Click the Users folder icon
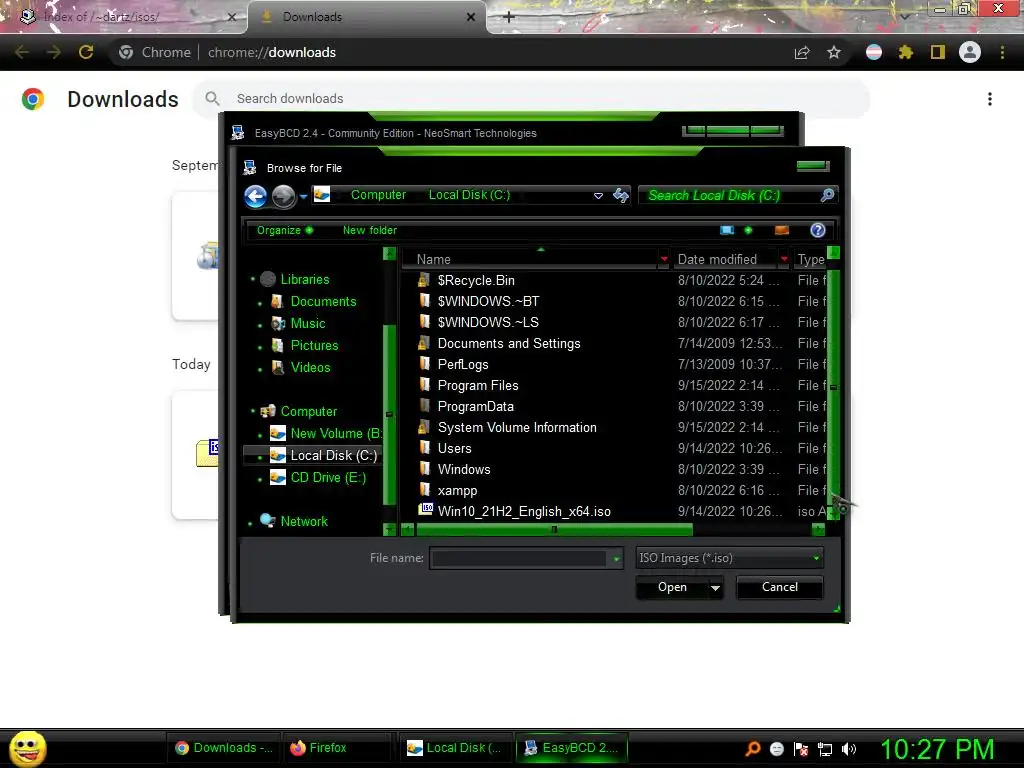This screenshot has width=1024, height=768. (x=425, y=447)
